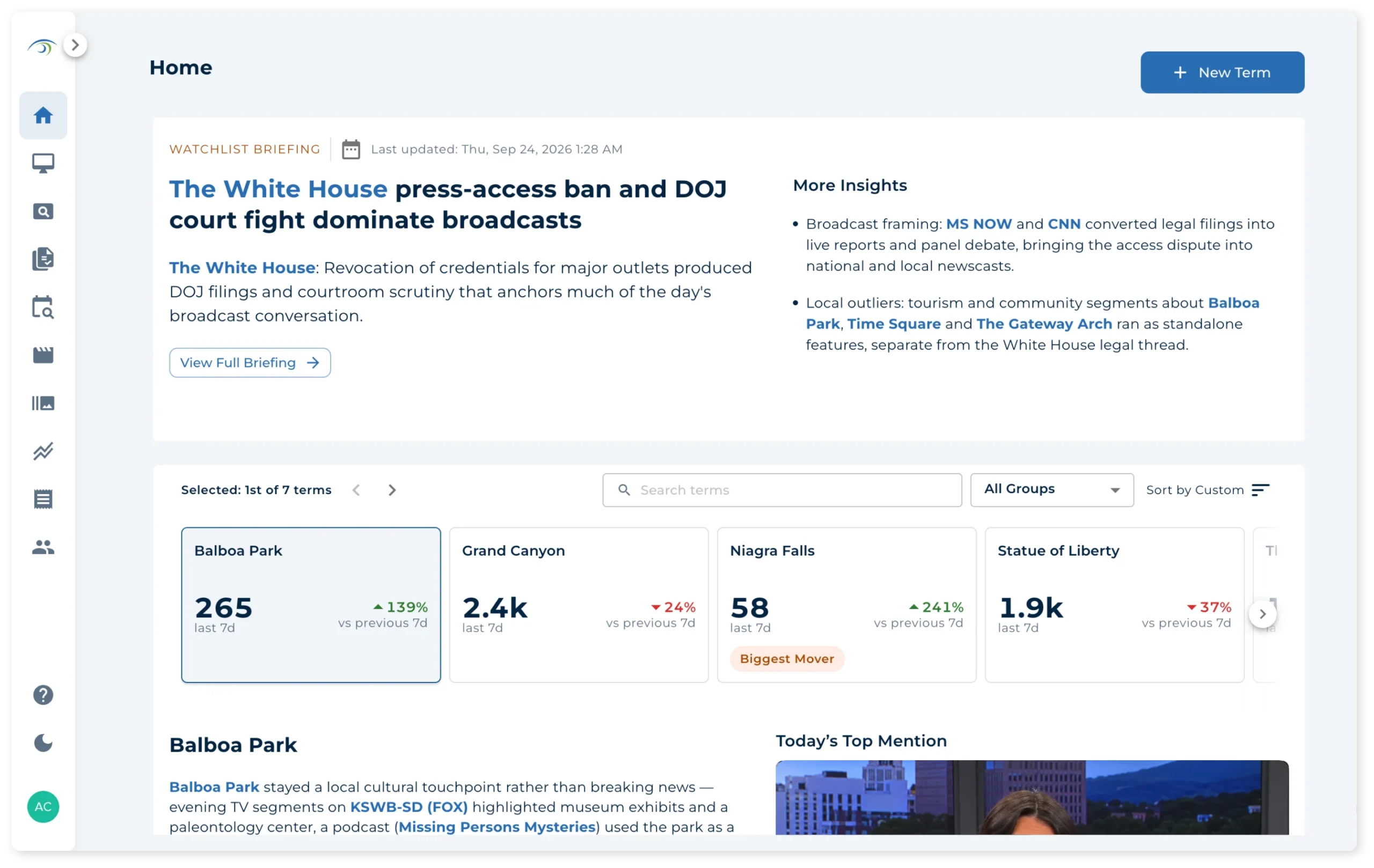Toggle dark mode with moon icon
Viewport: 1374px width, 868px height.
tap(43, 743)
